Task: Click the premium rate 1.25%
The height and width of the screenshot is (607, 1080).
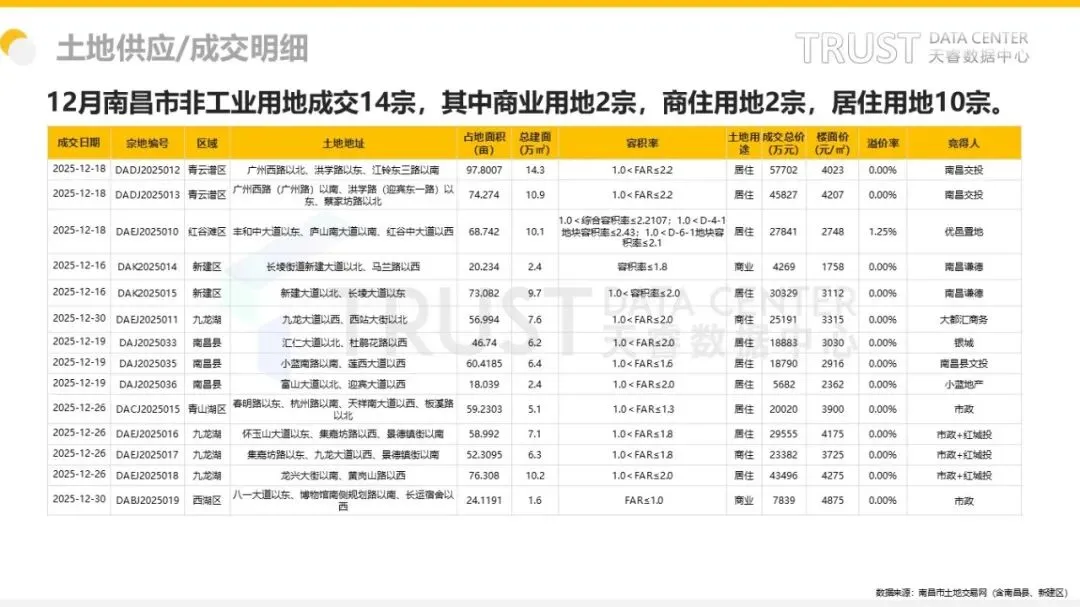Action: click(882, 232)
